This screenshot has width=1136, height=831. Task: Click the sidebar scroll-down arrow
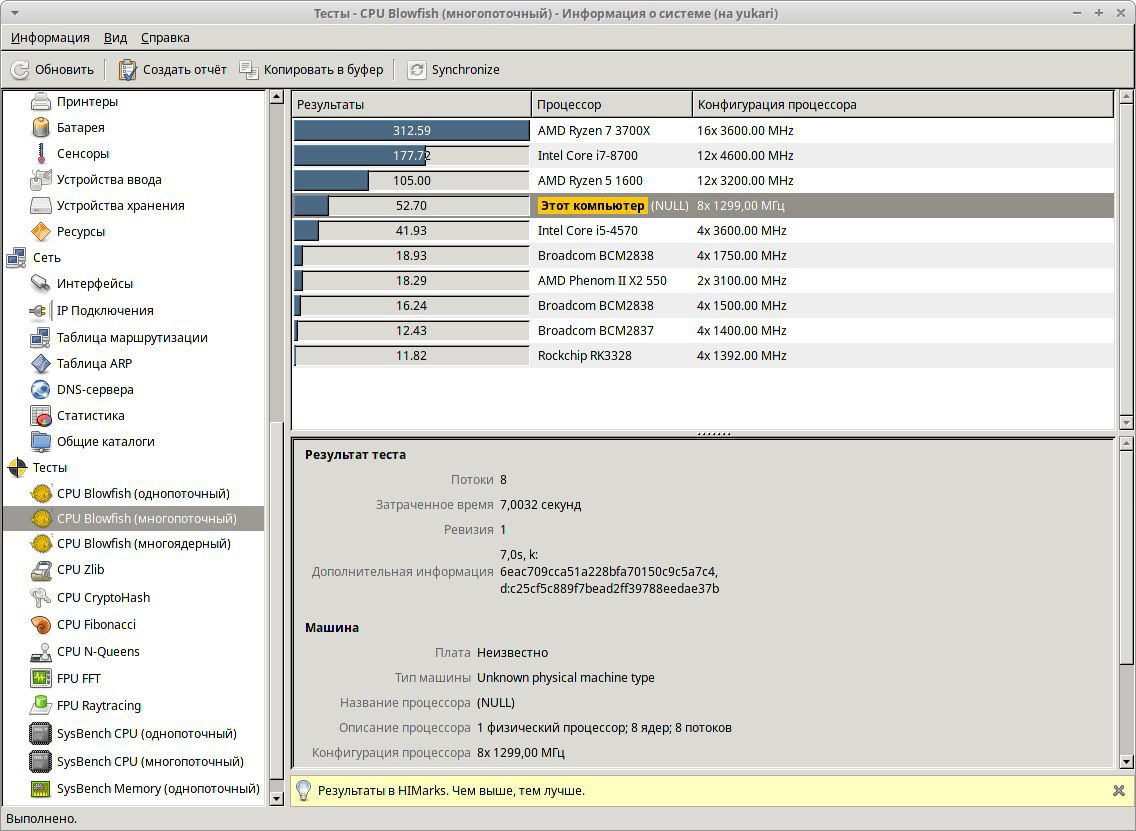276,798
